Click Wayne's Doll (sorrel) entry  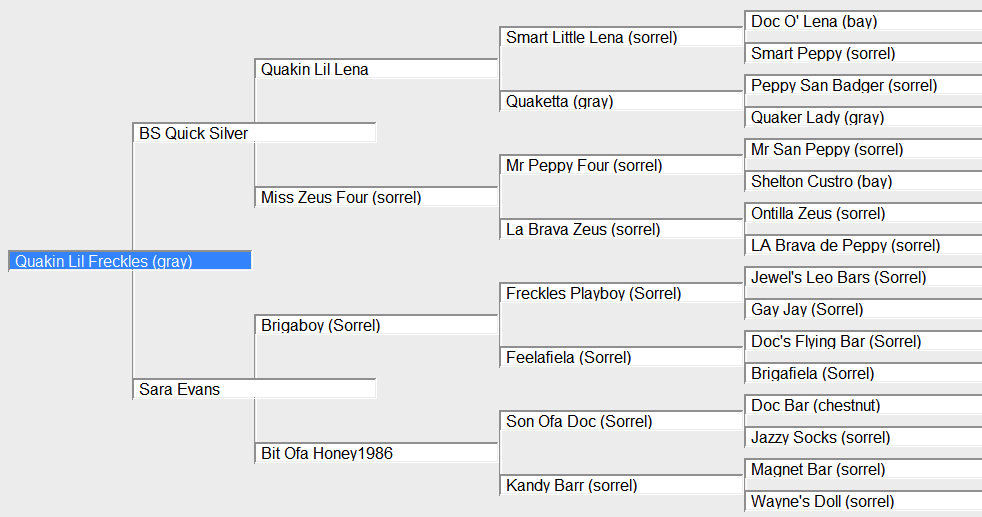(x=863, y=501)
